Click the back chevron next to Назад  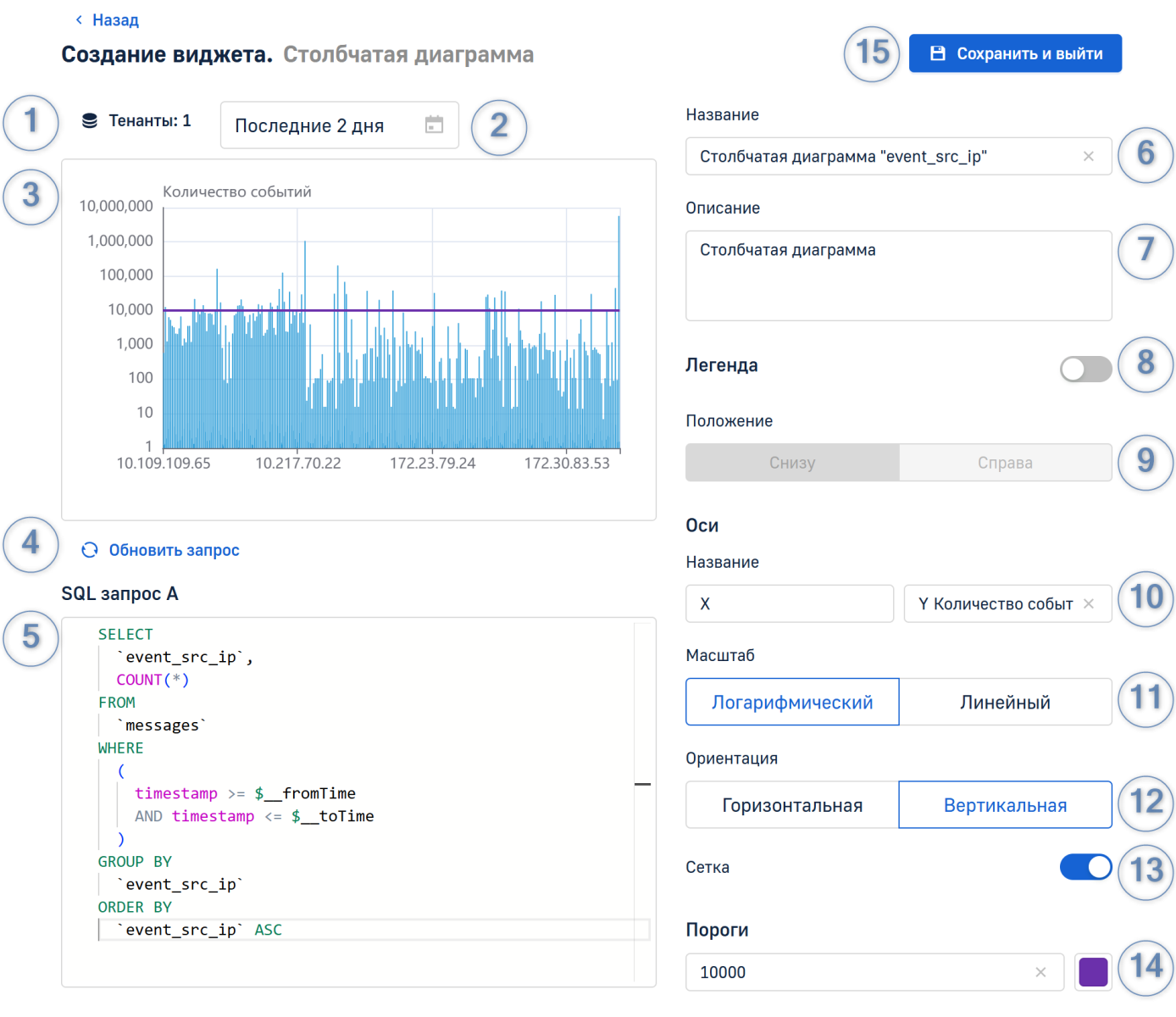[x=79, y=19]
